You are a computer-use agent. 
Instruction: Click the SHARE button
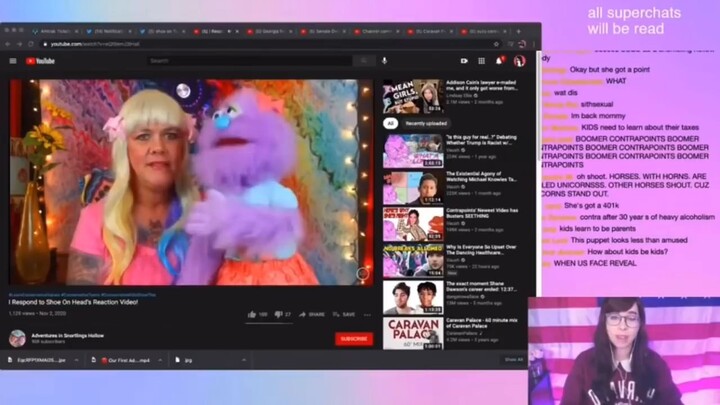tap(312, 315)
